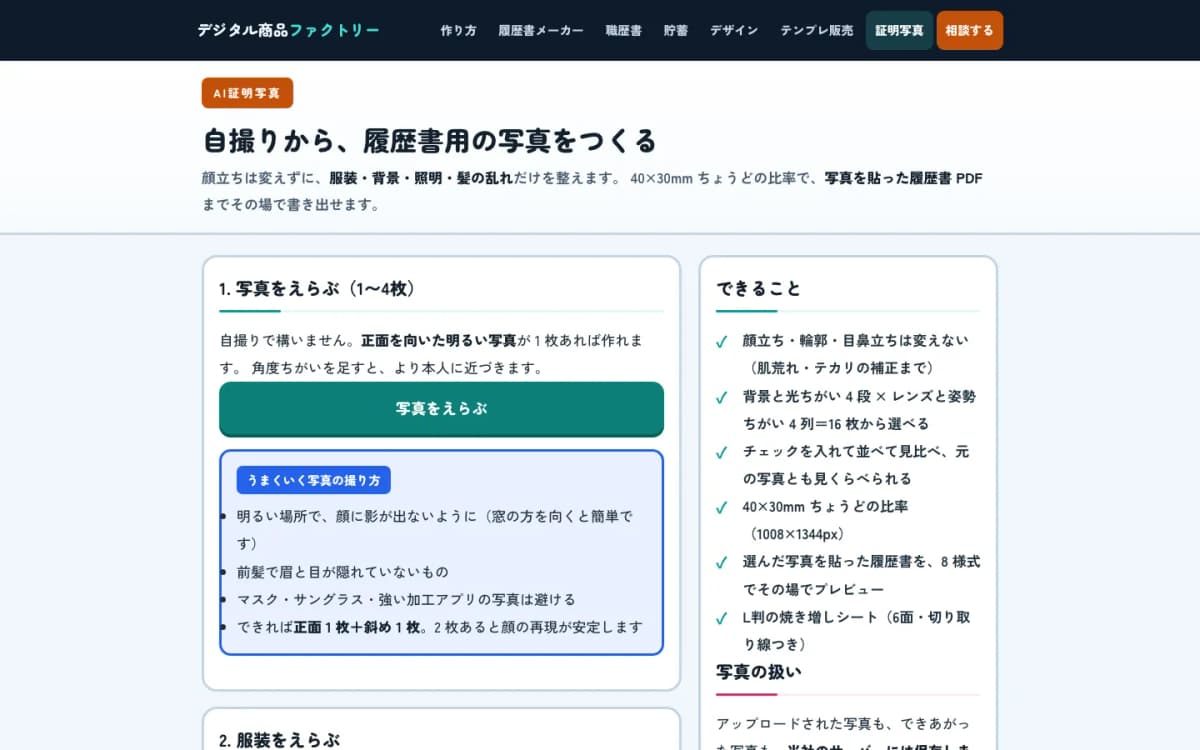Go to テンプレ販売 page
The image size is (1200, 750).
(x=817, y=31)
